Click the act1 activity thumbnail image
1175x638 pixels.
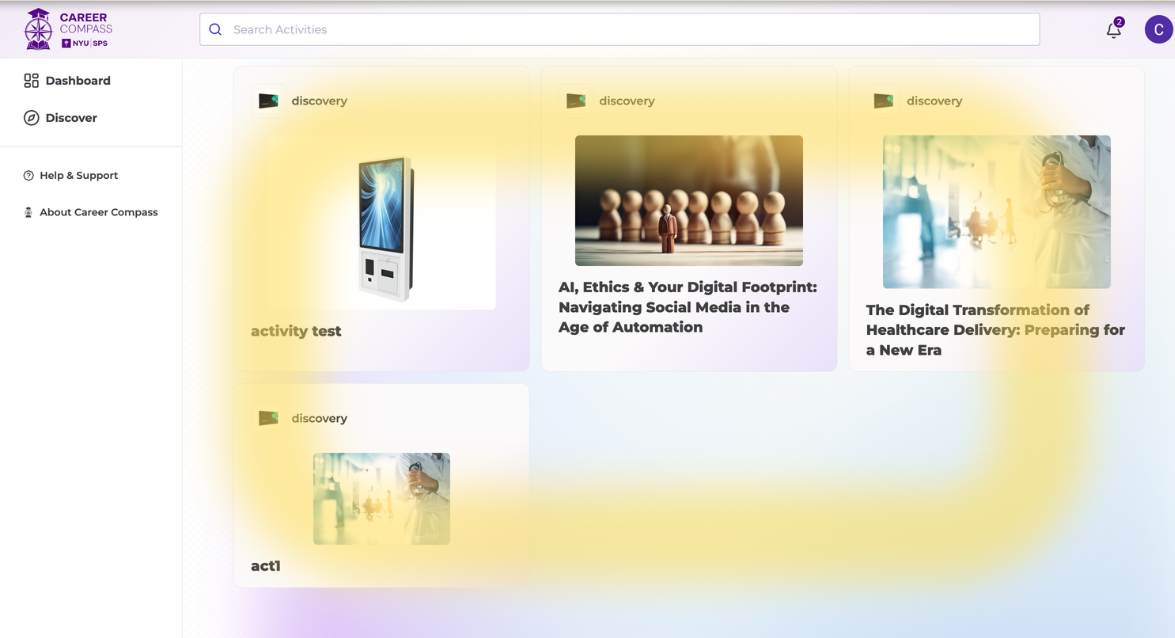tap(381, 498)
